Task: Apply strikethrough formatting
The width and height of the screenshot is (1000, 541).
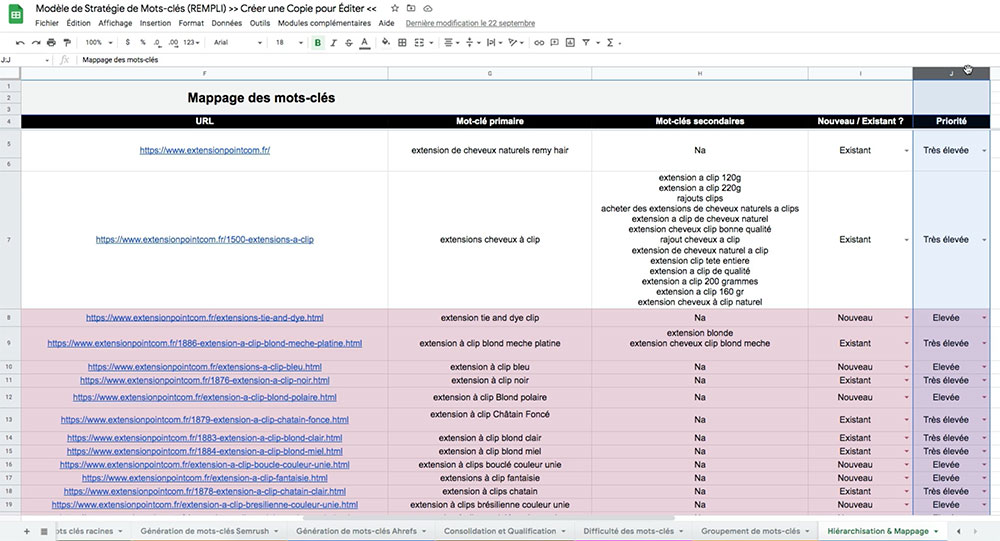Action: (349, 43)
